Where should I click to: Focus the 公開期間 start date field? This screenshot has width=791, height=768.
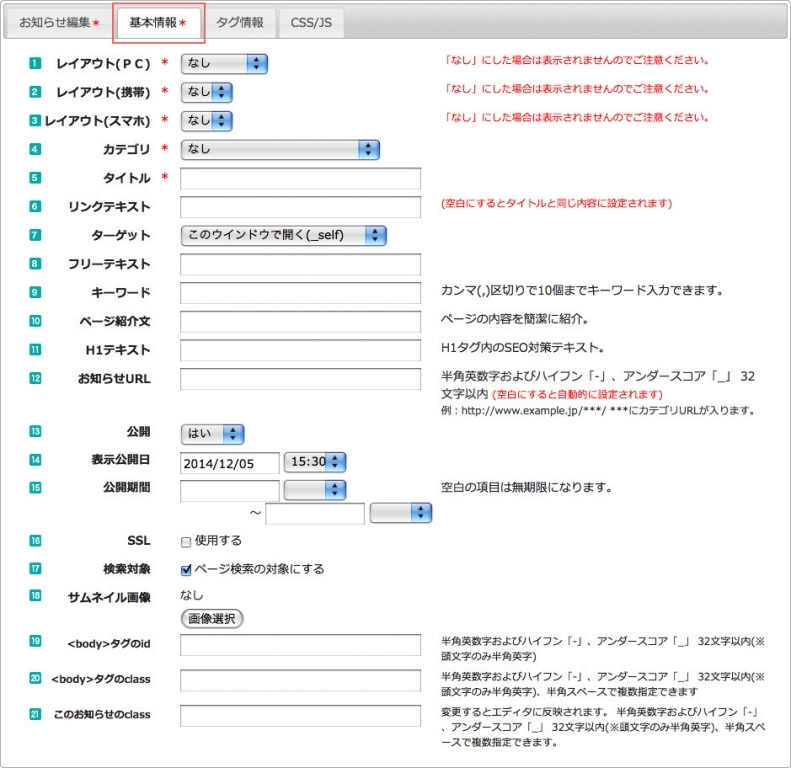pyautogui.click(x=230, y=490)
